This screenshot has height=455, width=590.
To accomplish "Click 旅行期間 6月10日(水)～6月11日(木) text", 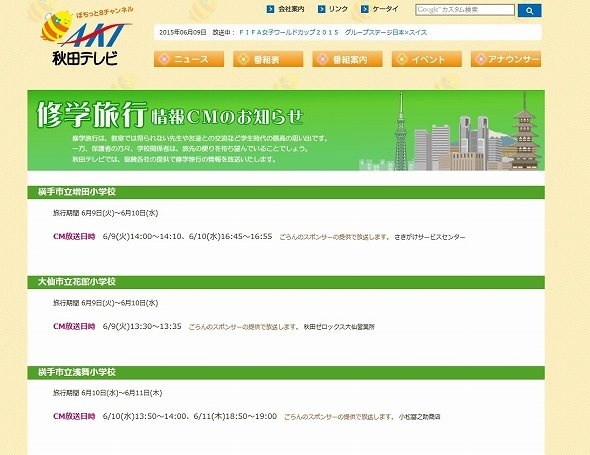I will point(108,393).
